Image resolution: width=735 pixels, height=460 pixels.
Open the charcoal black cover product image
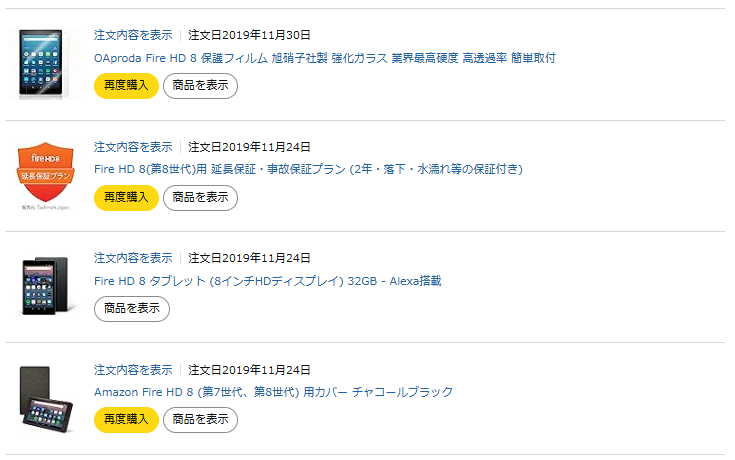tap(46, 399)
